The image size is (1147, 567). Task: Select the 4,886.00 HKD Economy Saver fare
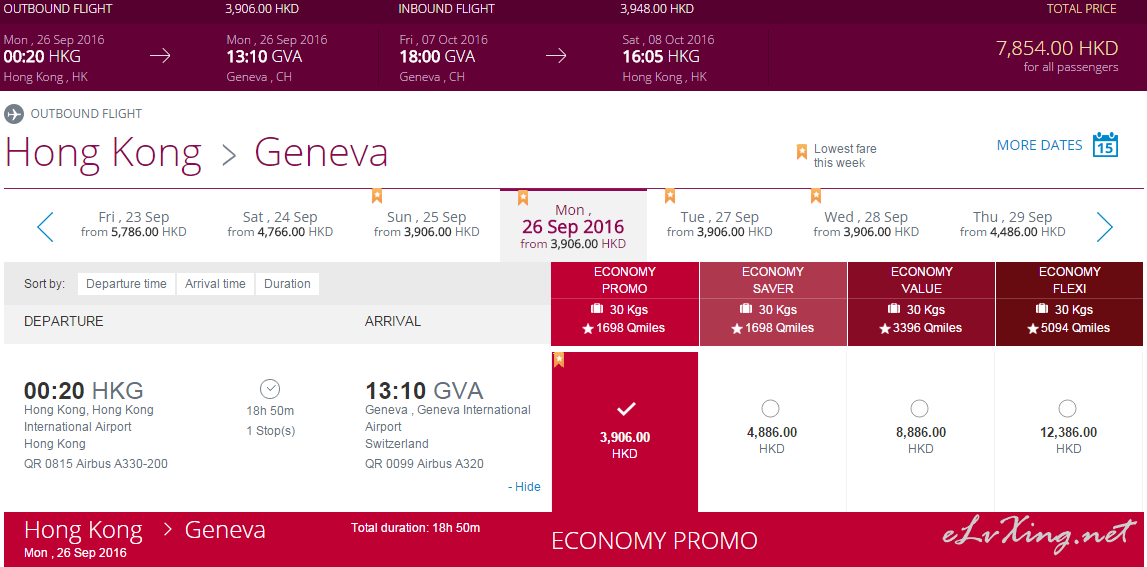[770, 408]
